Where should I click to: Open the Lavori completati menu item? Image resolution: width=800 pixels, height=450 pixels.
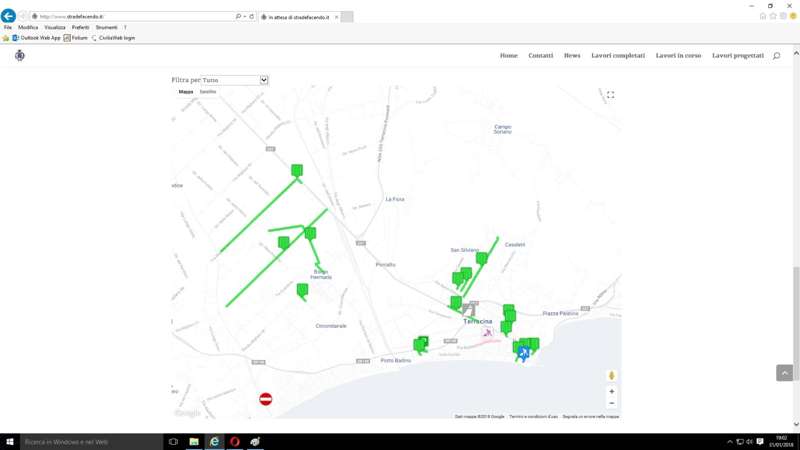(x=618, y=56)
